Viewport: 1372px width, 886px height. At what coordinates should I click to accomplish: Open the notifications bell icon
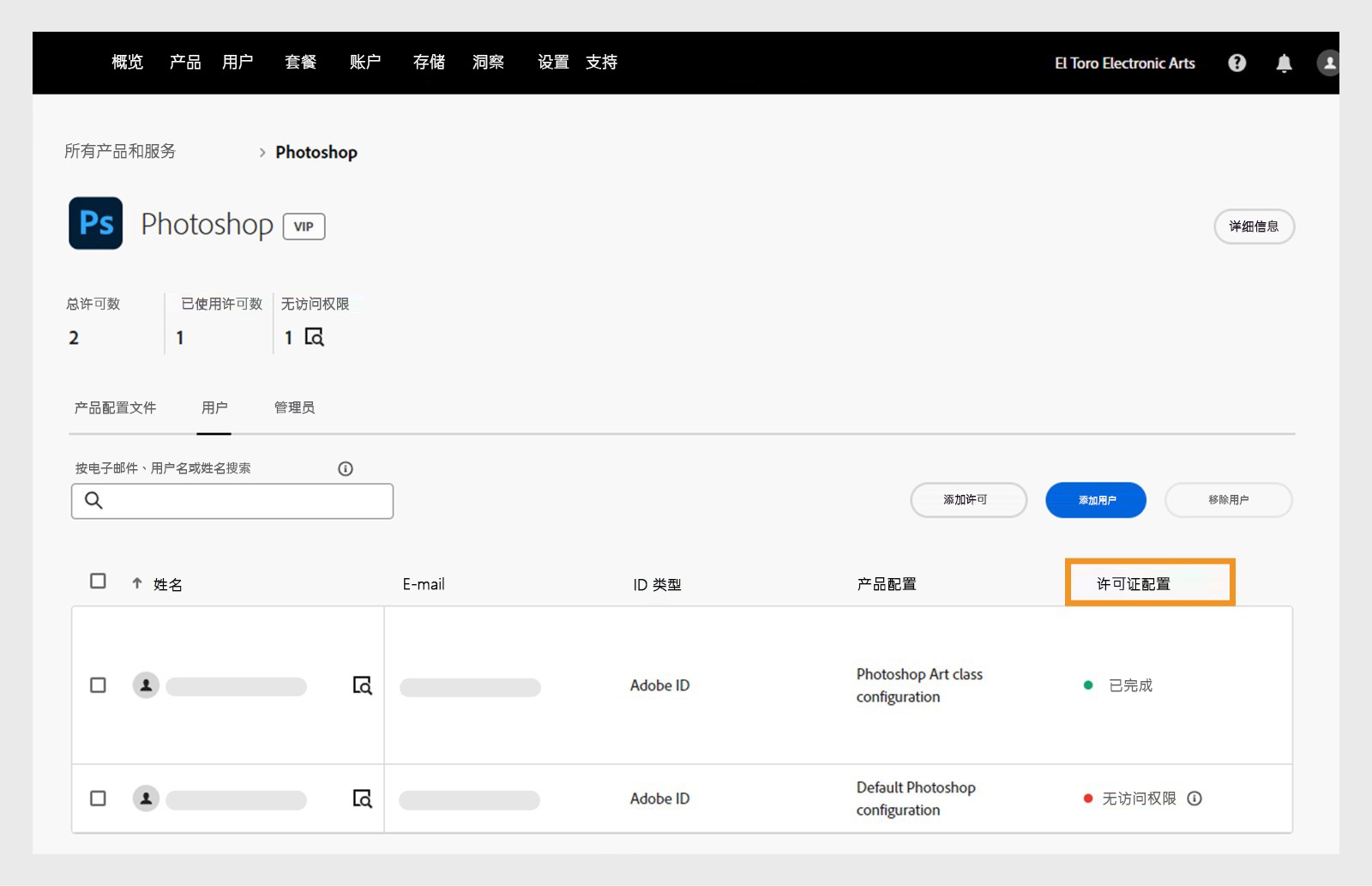tap(1283, 63)
